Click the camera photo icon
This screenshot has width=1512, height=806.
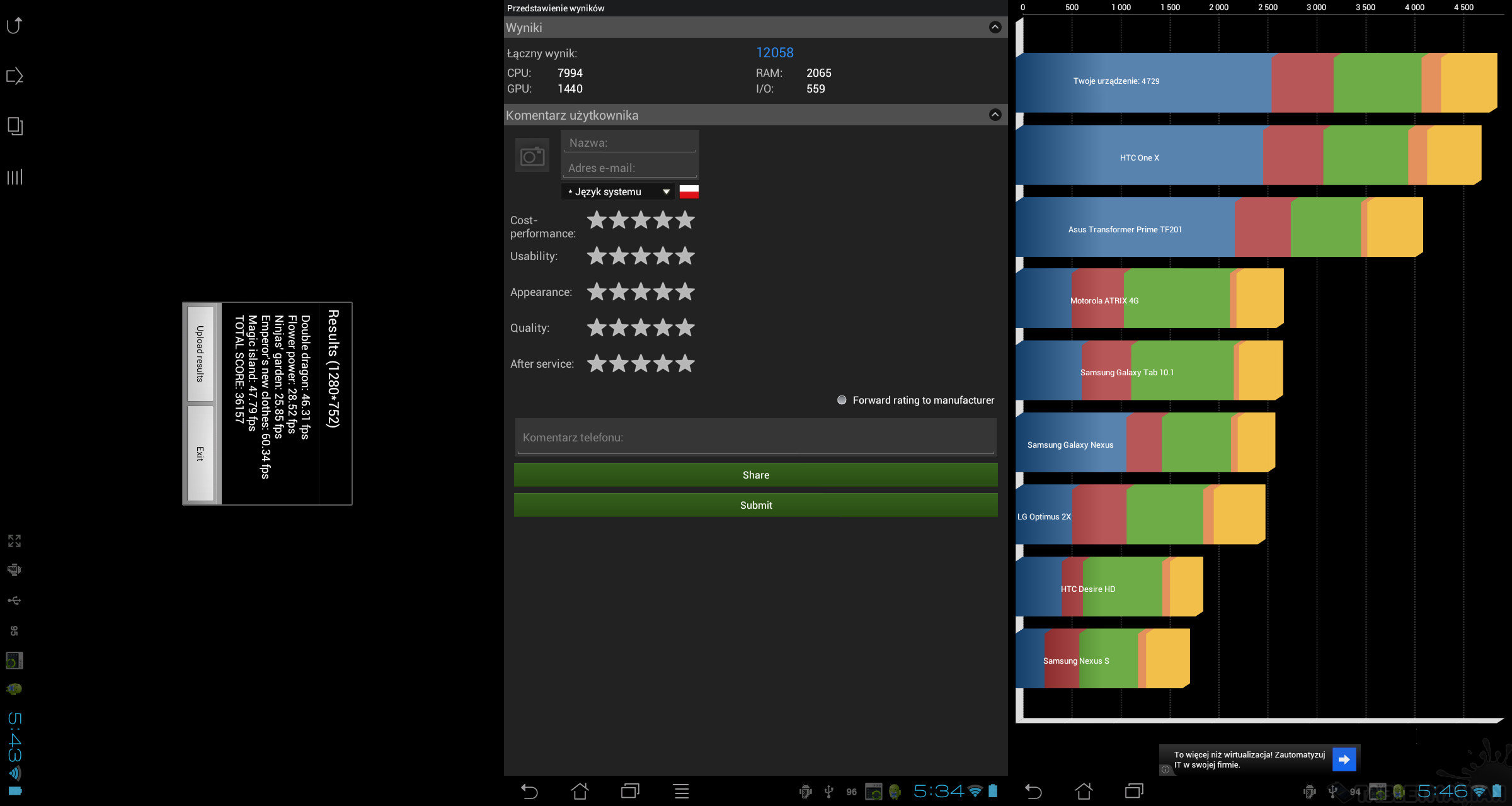tap(532, 156)
